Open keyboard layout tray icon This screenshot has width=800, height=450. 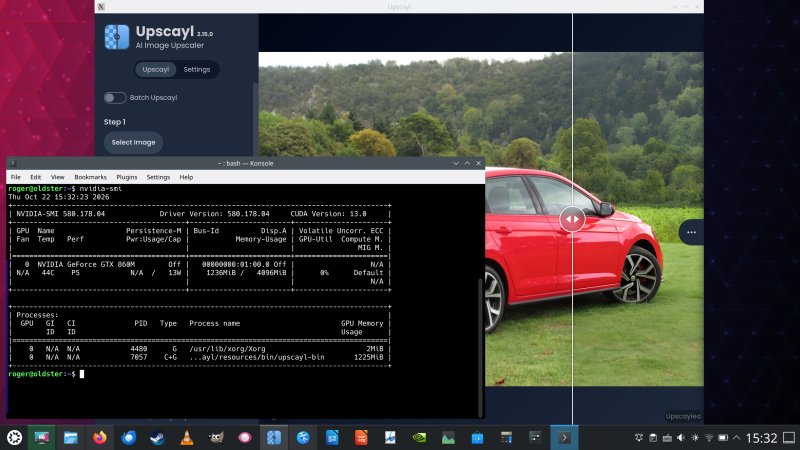(667, 438)
